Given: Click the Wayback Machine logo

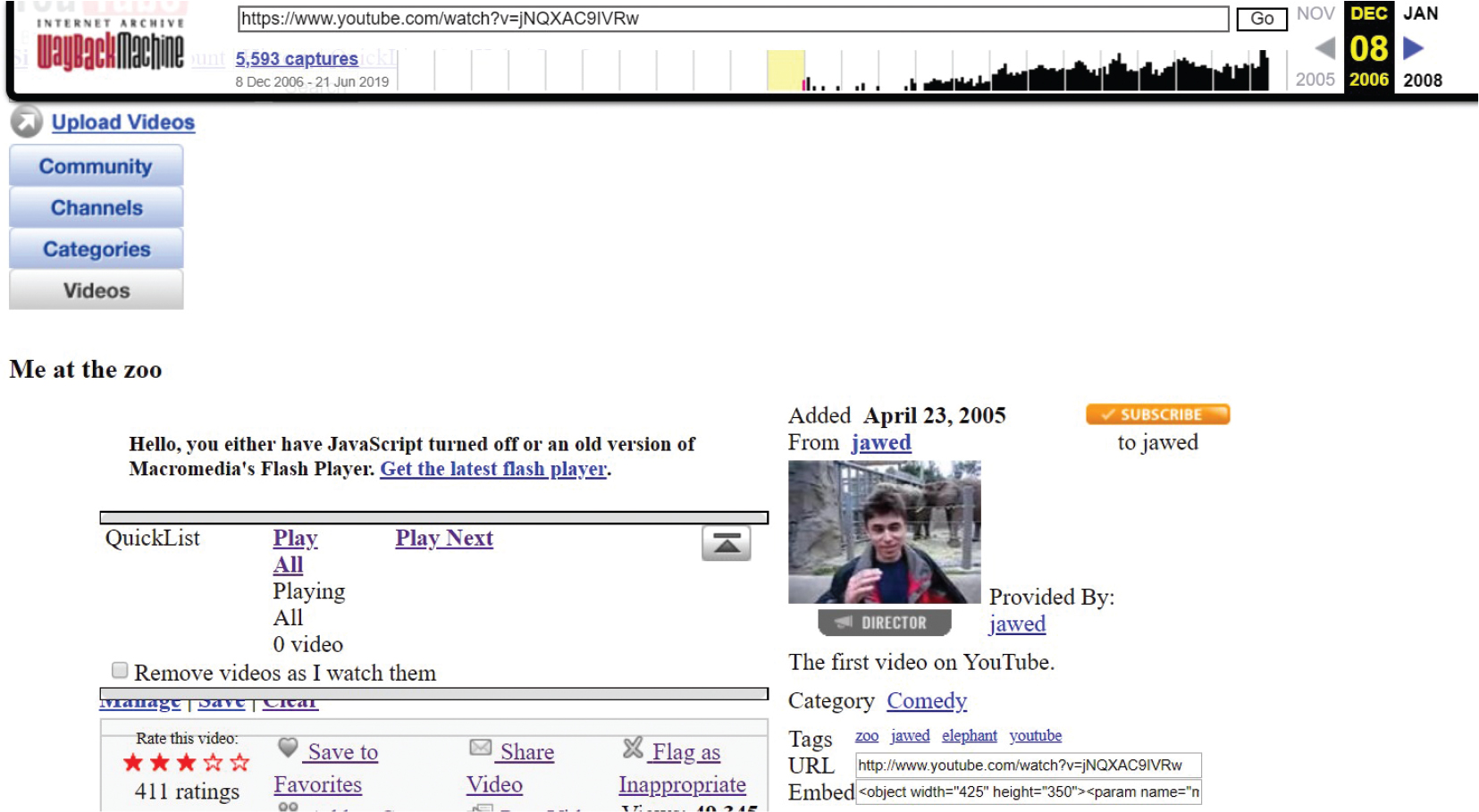Looking at the screenshot, I should click(110, 46).
